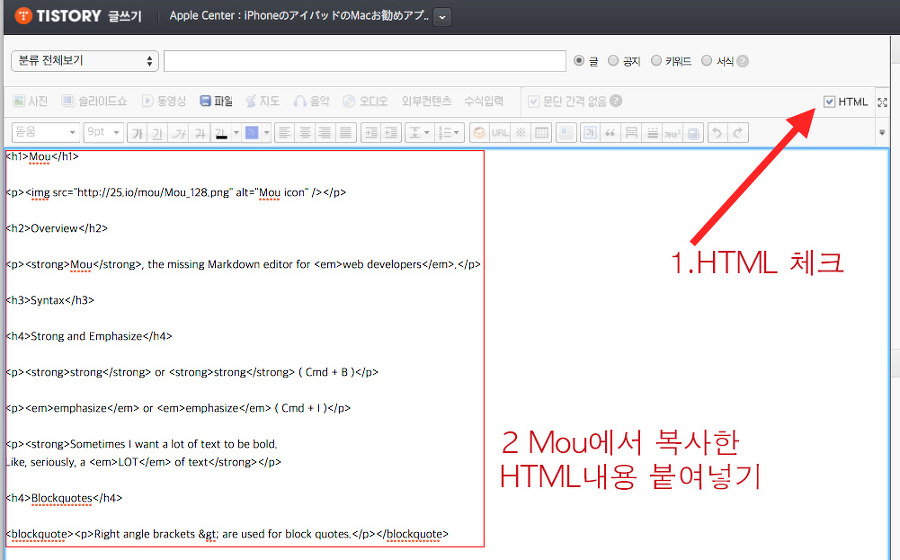Image resolution: width=900 pixels, height=560 pixels.
Task: Insert a text box
Action: pos(589,133)
